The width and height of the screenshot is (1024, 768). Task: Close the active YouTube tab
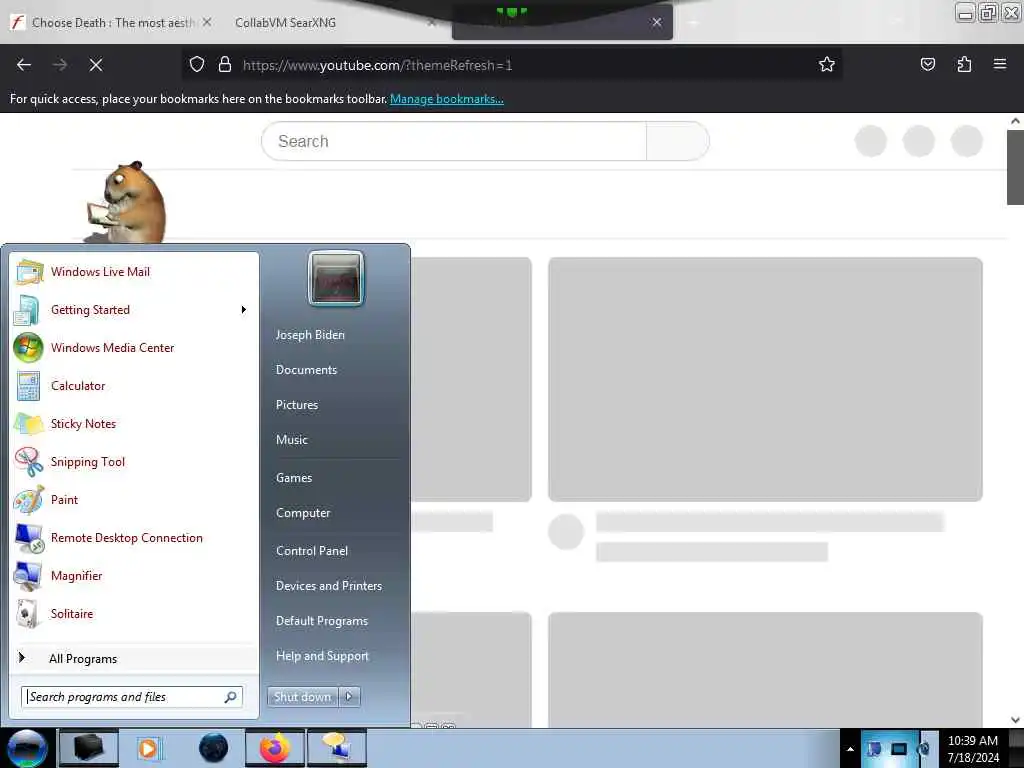tap(657, 22)
